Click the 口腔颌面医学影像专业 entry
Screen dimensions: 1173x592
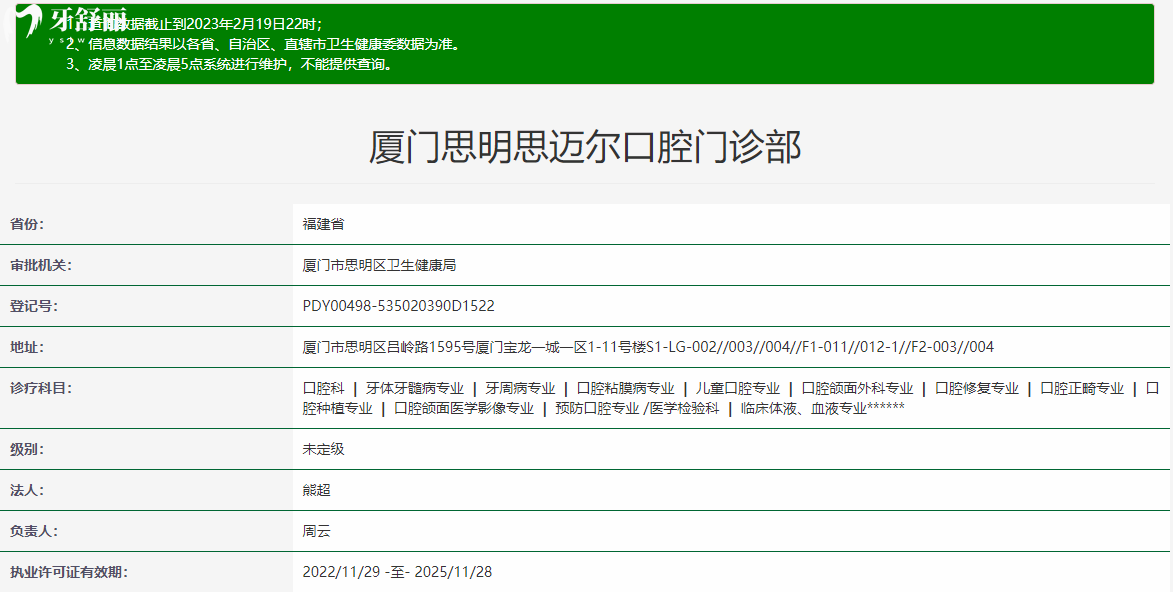[464, 409]
